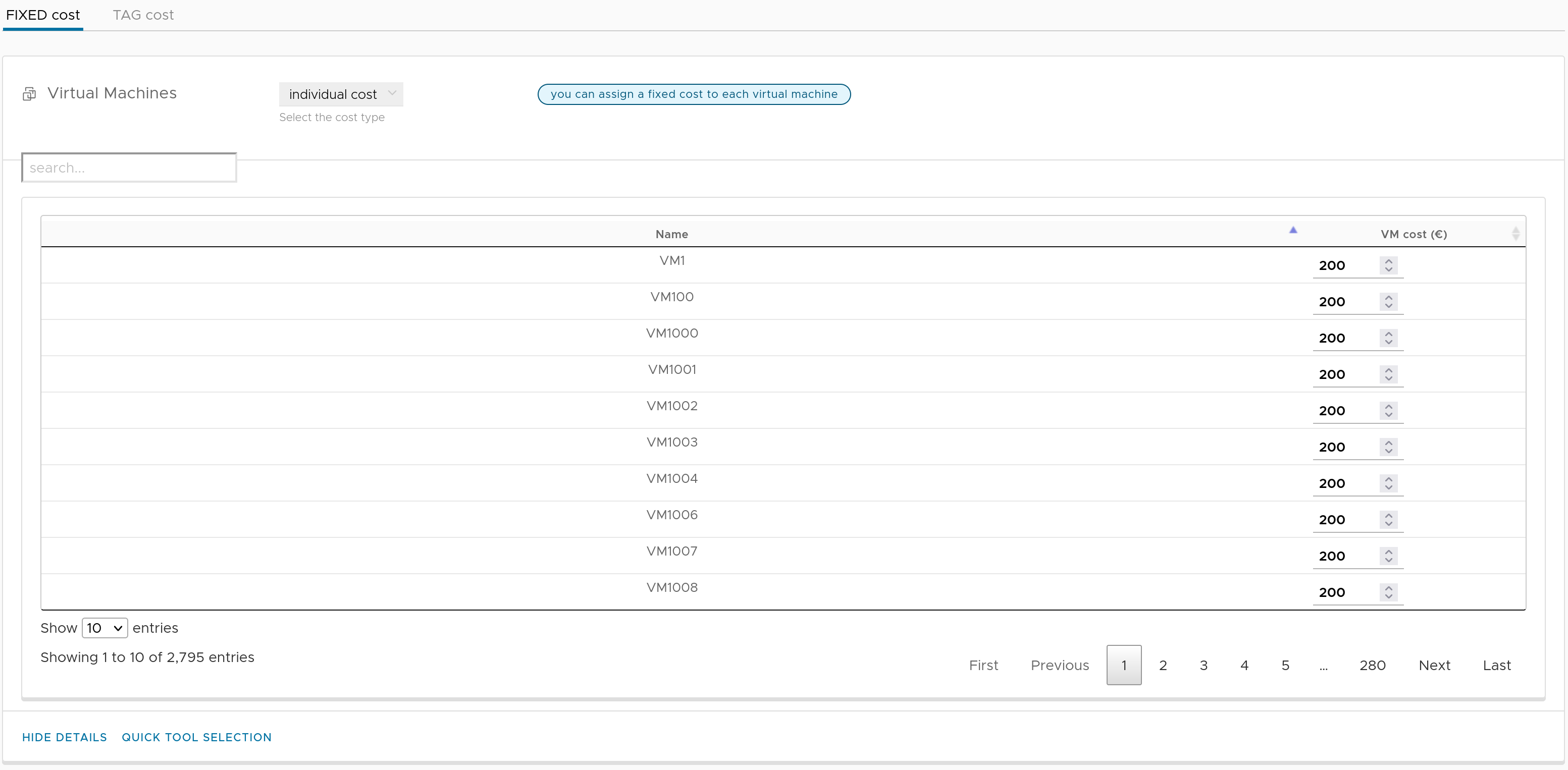
Task: Click the fixed cost info badge
Action: point(694,94)
